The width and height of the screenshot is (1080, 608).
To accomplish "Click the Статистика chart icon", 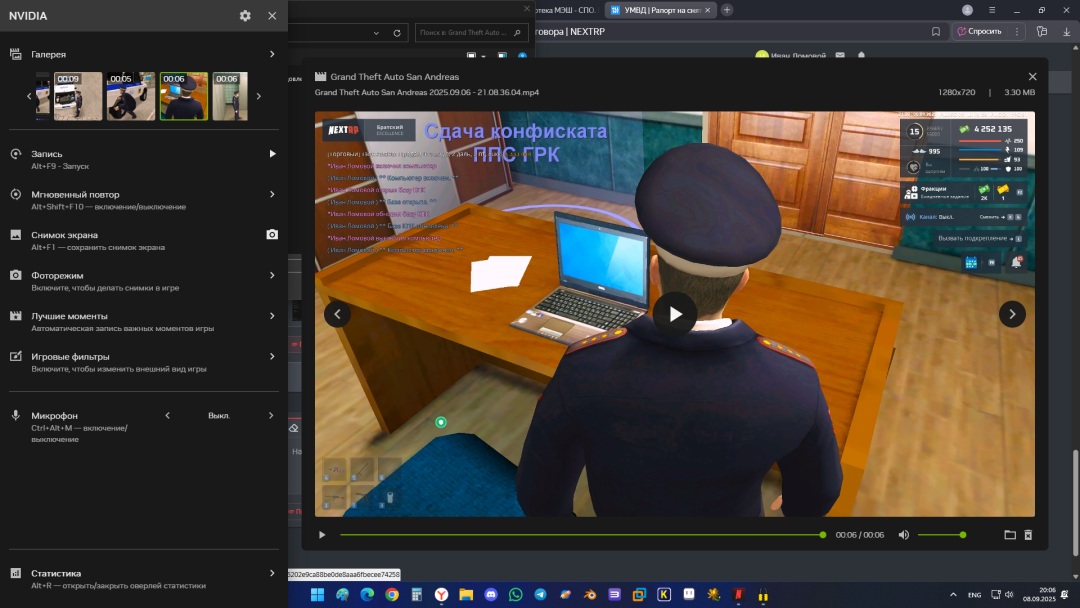I will click(15, 573).
